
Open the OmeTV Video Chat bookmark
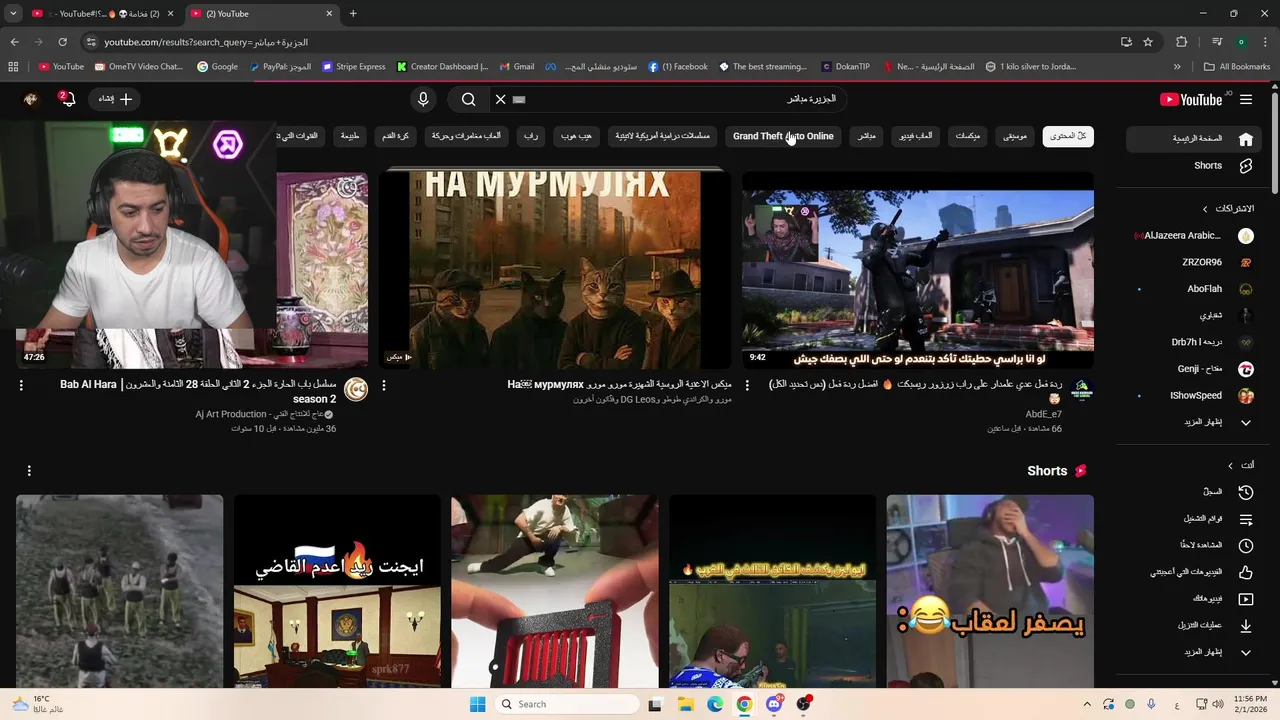pos(139,67)
